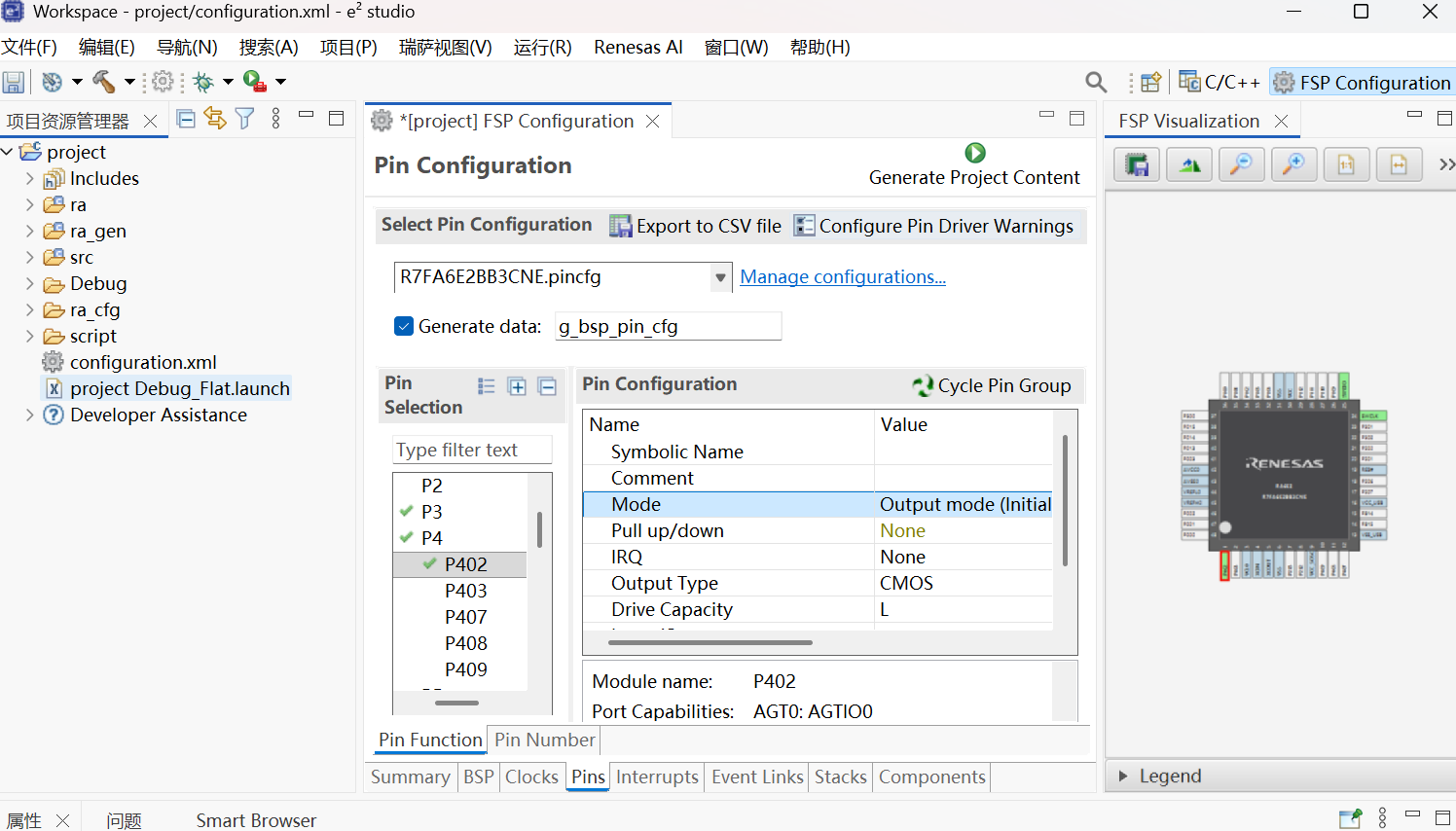Open the project explorer filter funnel
1456x831 pixels.
pyautogui.click(x=245, y=119)
